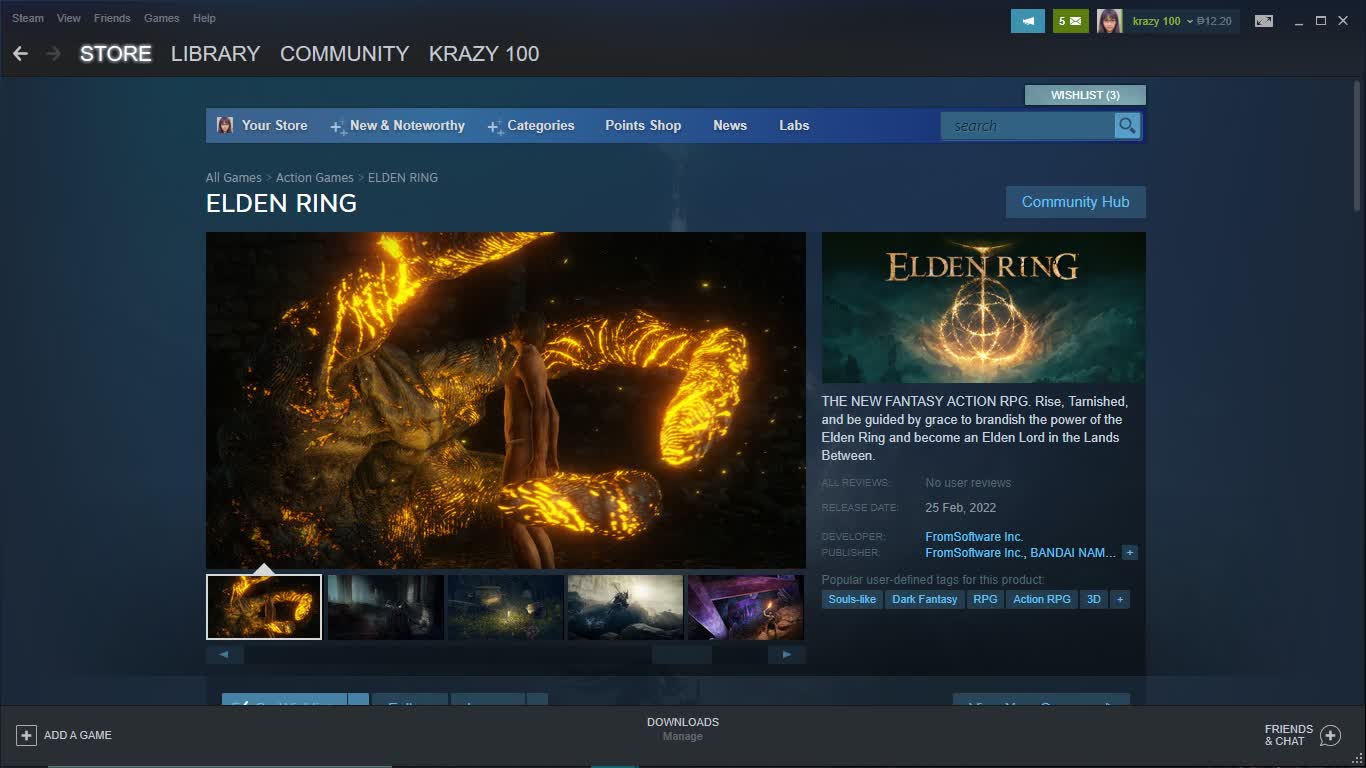Image resolution: width=1366 pixels, height=768 pixels.
Task: Open the Categories dropdown menu
Action: pyautogui.click(x=540, y=126)
